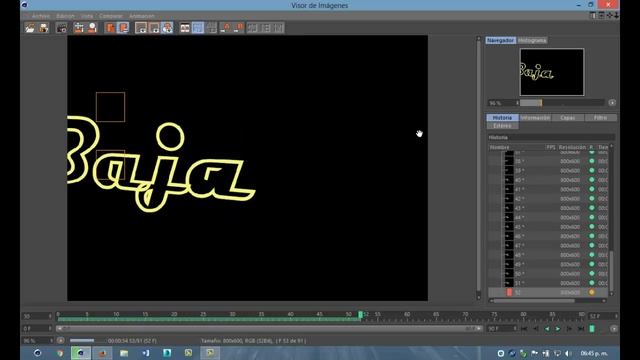
Task: Click the grey grid toolbar icon
Action: [211, 28]
